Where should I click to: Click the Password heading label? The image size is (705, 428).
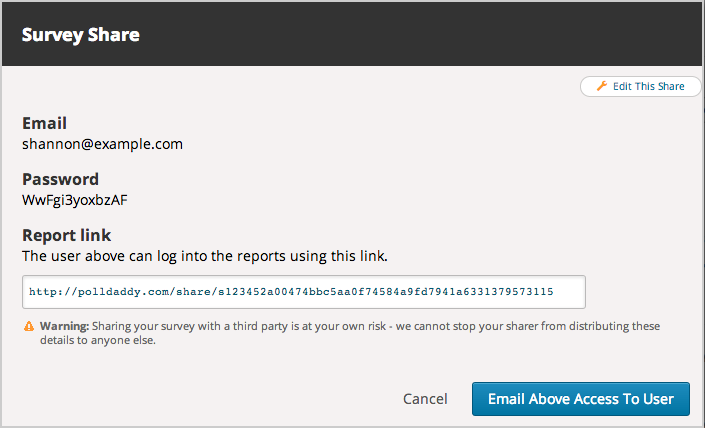[x=60, y=179]
